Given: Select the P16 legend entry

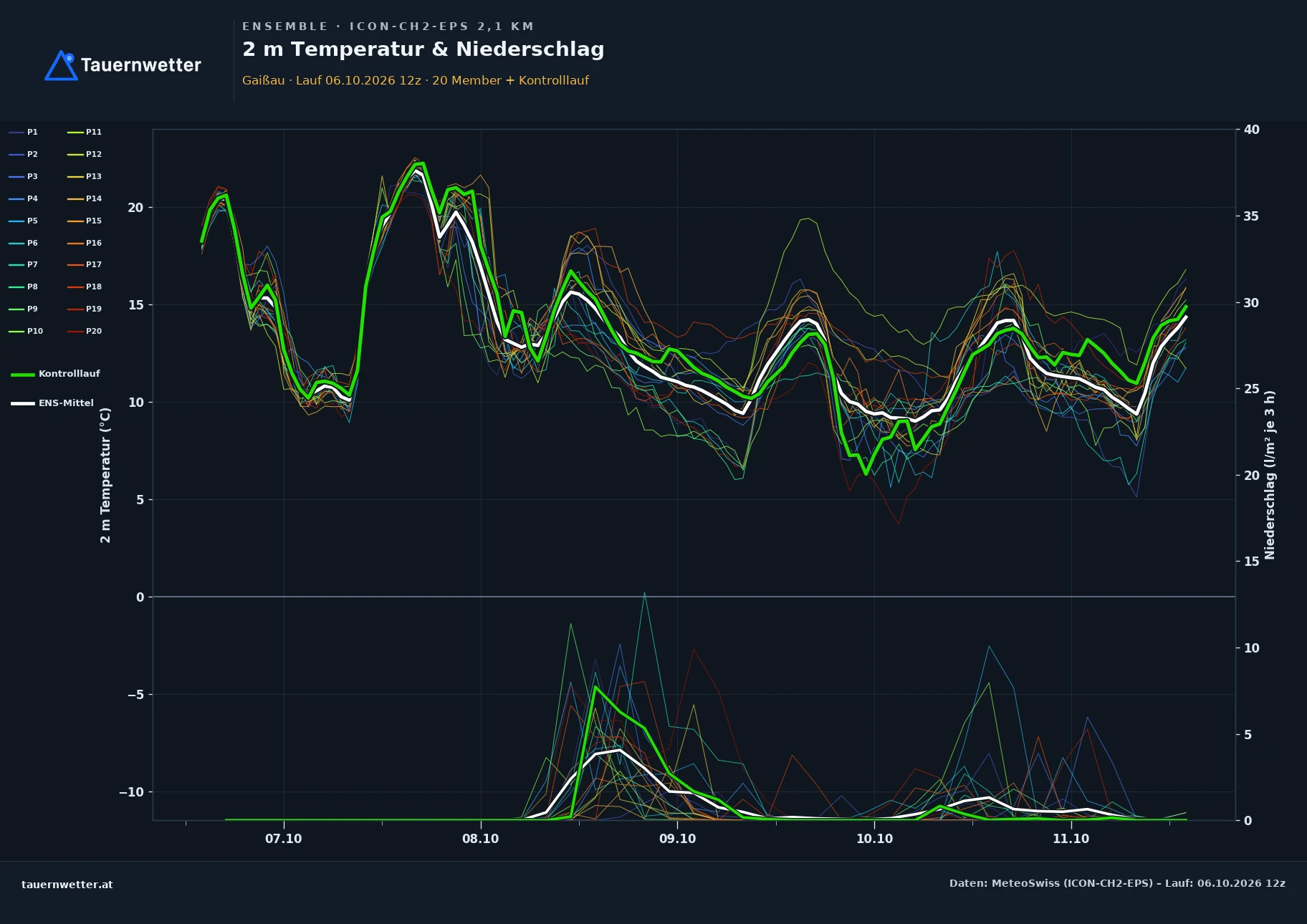Looking at the screenshot, I should click(85, 243).
